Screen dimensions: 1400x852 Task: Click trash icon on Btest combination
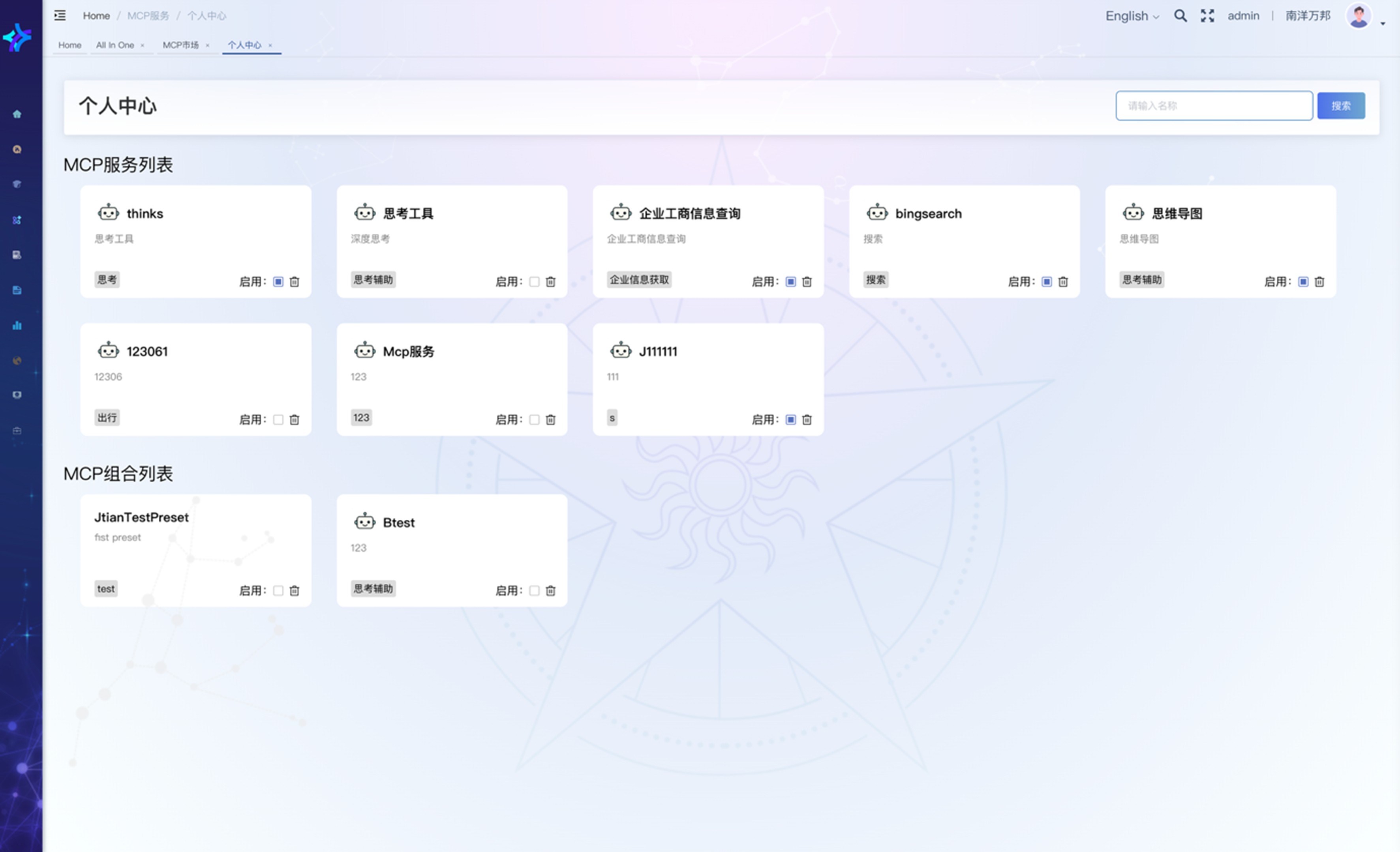point(551,591)
